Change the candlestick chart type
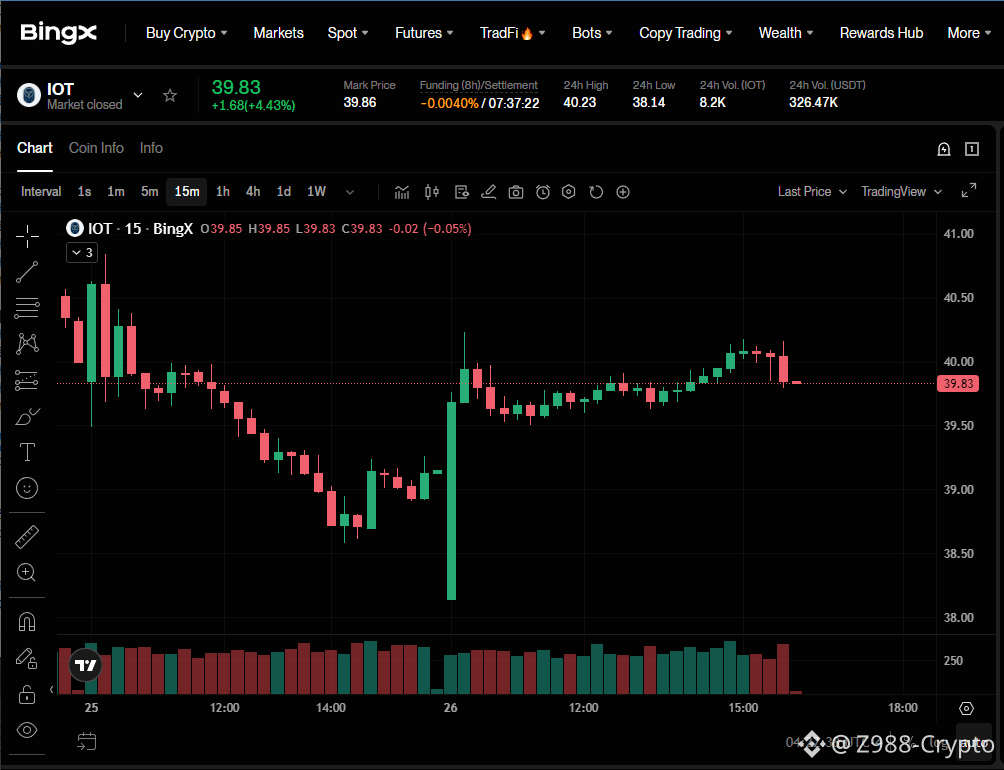Screen dimensions: 1004x770 click(x=432, y=192)
